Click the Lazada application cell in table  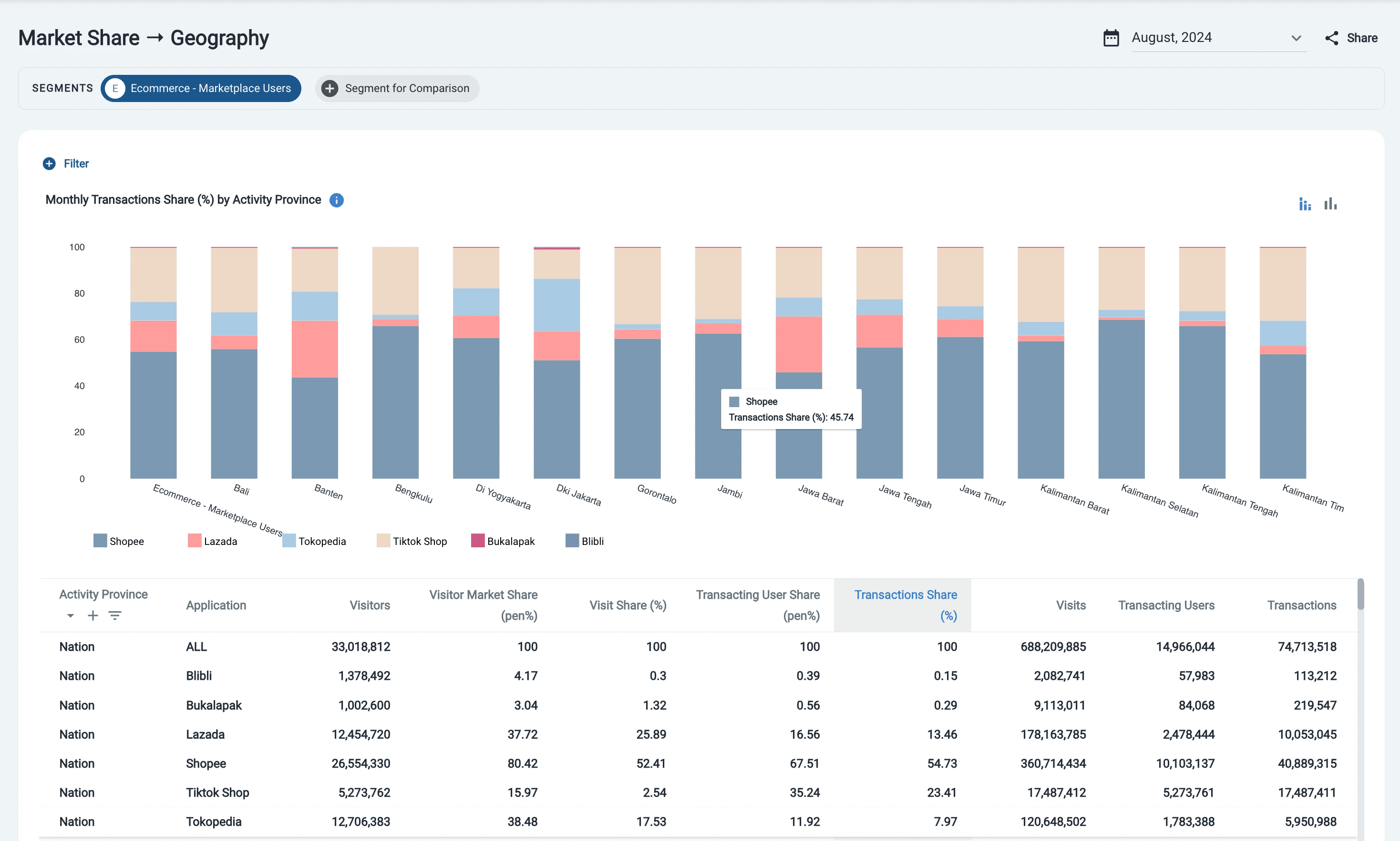pyautogui.click(x=205, y=735)
